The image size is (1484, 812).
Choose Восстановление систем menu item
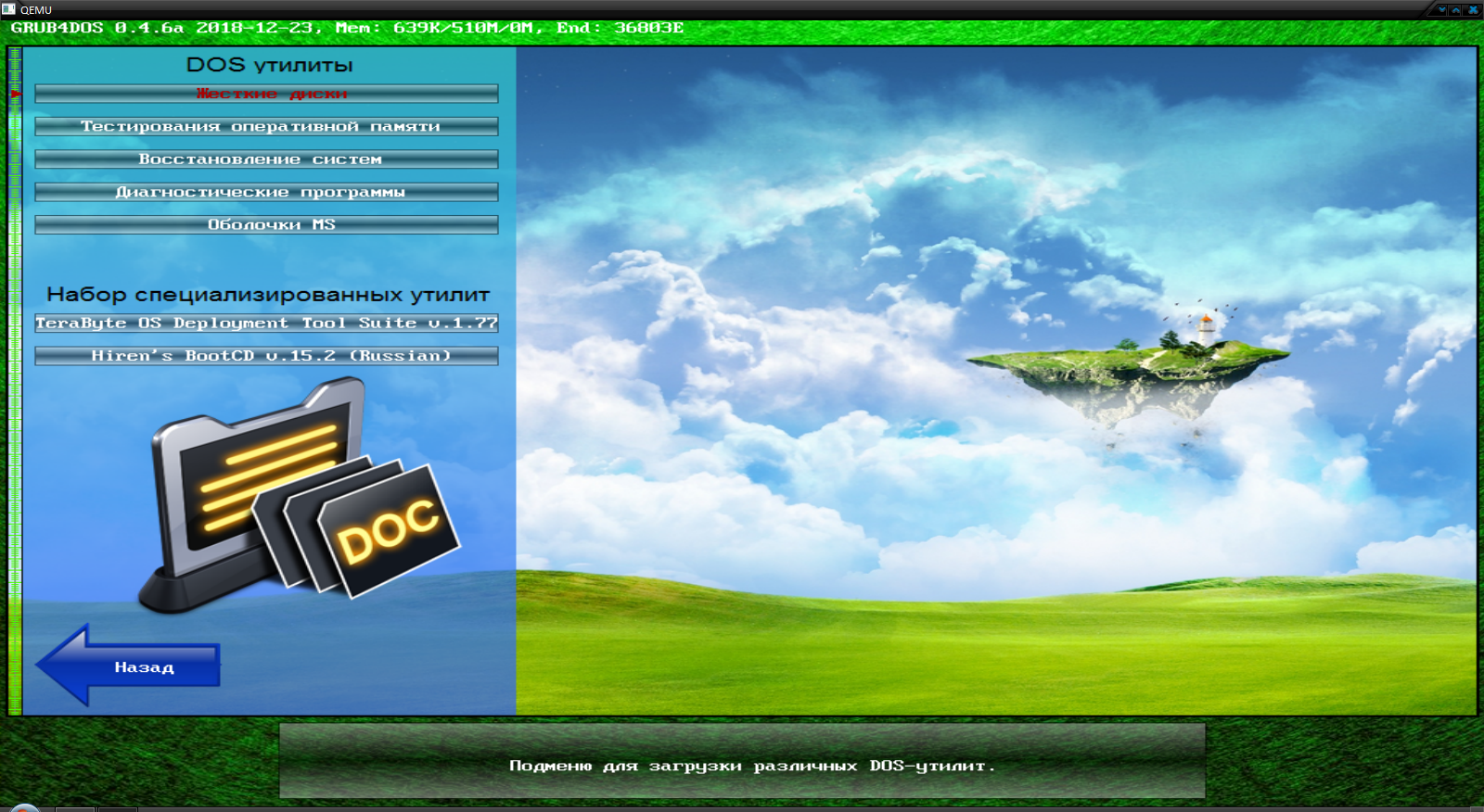point(266,159)
